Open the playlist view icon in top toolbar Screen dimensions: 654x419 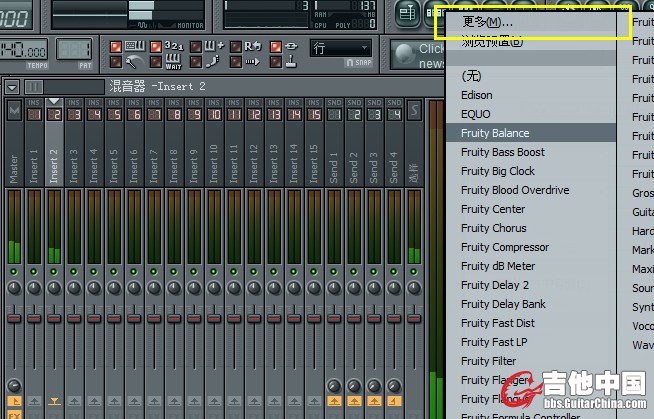coord(407,14)
